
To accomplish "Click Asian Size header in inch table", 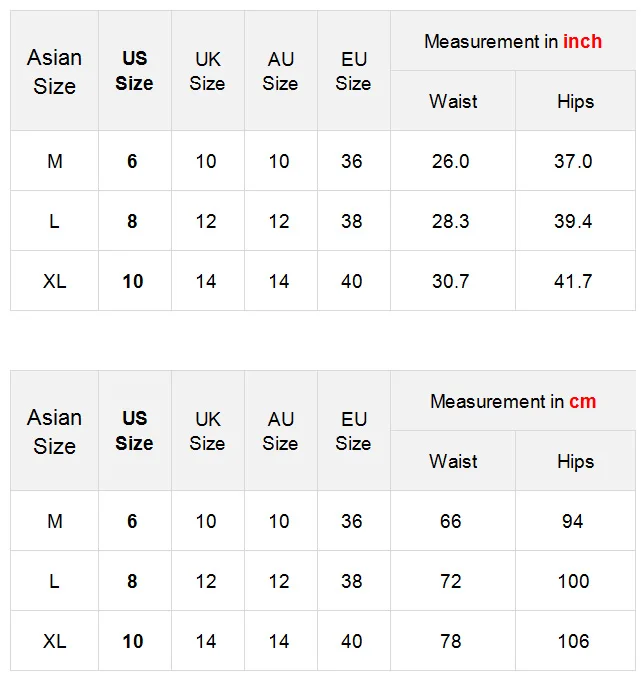I will [55, 71].
